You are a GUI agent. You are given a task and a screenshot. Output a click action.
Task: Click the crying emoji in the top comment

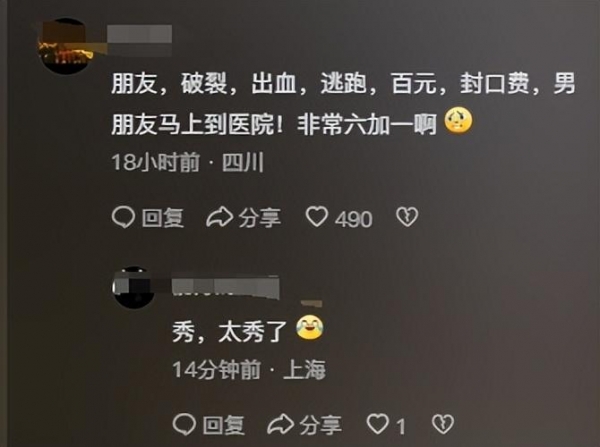pyautogui.click(x=458, y=121)
